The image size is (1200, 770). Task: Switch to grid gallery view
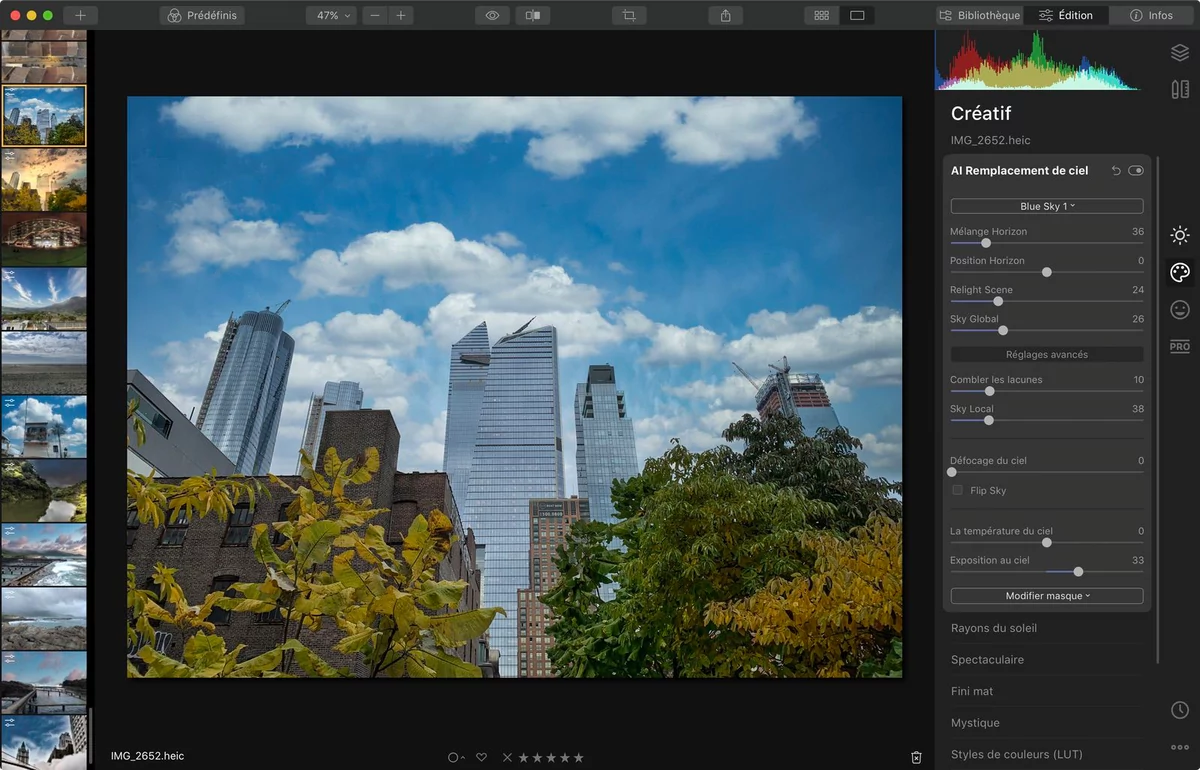click(822, 16)
